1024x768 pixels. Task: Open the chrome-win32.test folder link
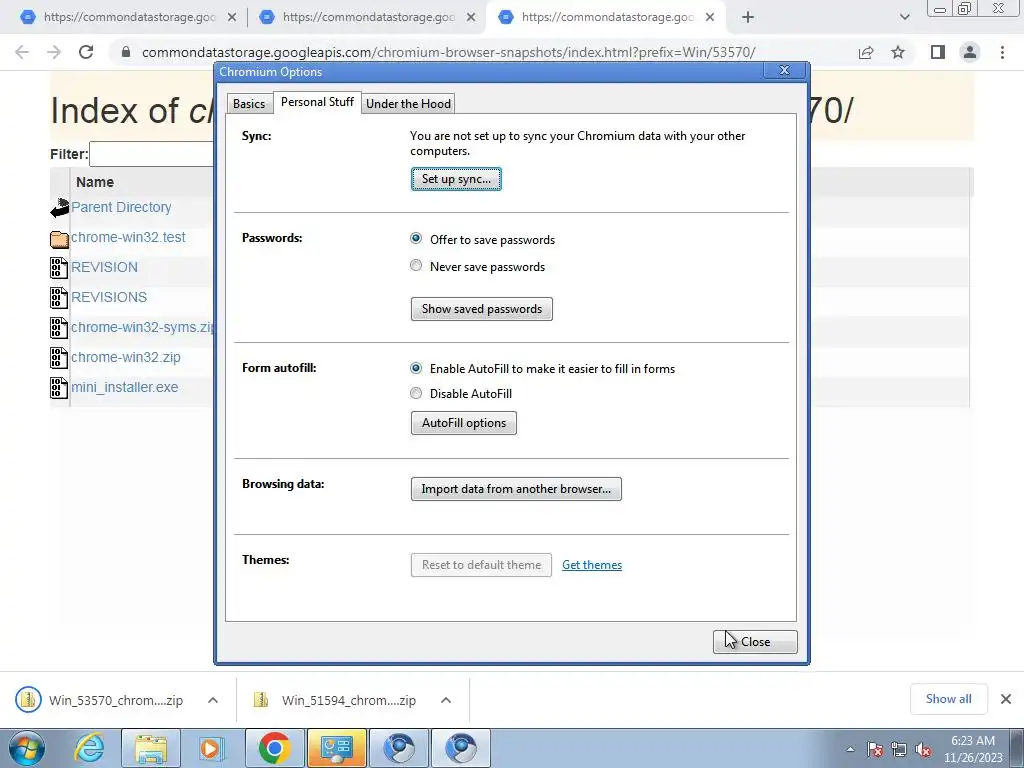point(128,237)
